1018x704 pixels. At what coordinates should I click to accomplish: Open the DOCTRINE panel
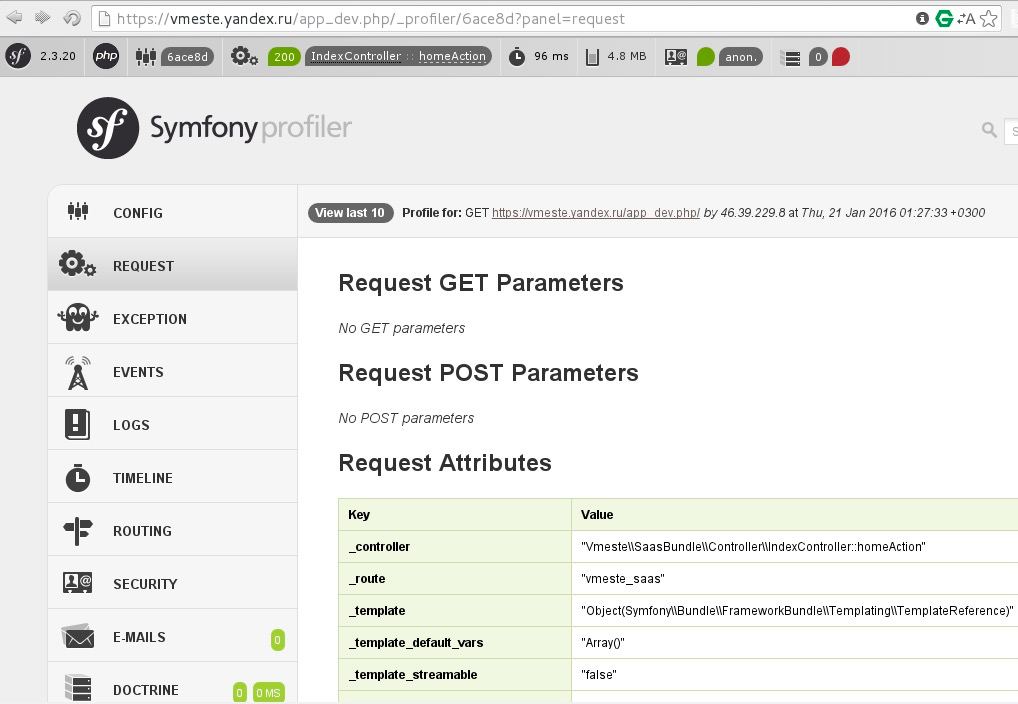point(173,683)
